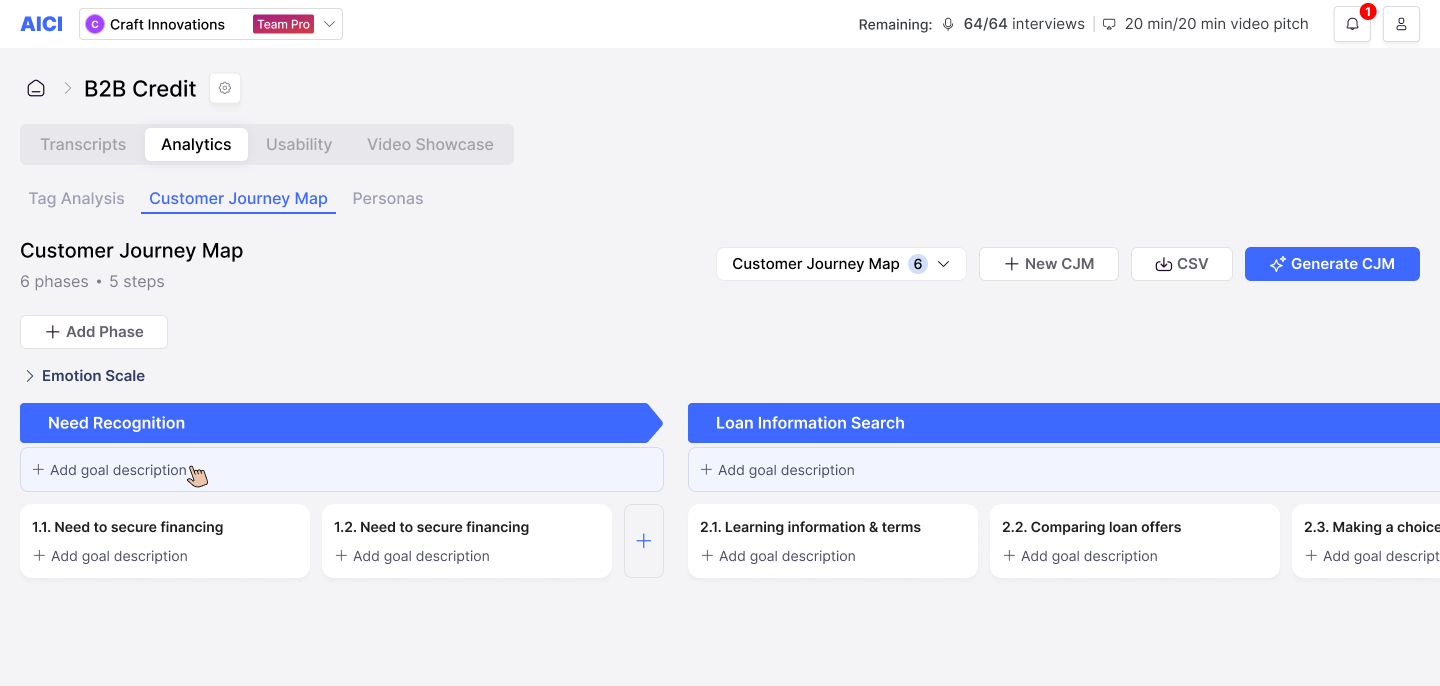Click the Team Pro badge
1440x686 pixels.
[284, 24]
